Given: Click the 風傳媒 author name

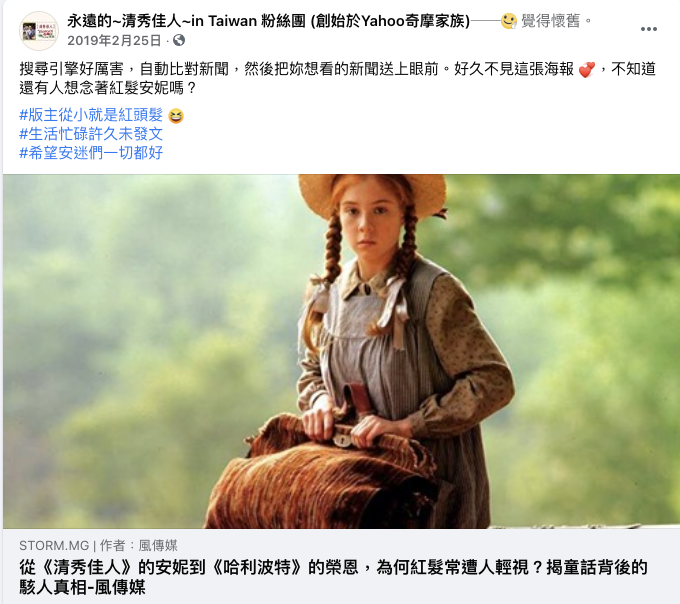Looking at the screenshot, I should (x=158, y=545).
